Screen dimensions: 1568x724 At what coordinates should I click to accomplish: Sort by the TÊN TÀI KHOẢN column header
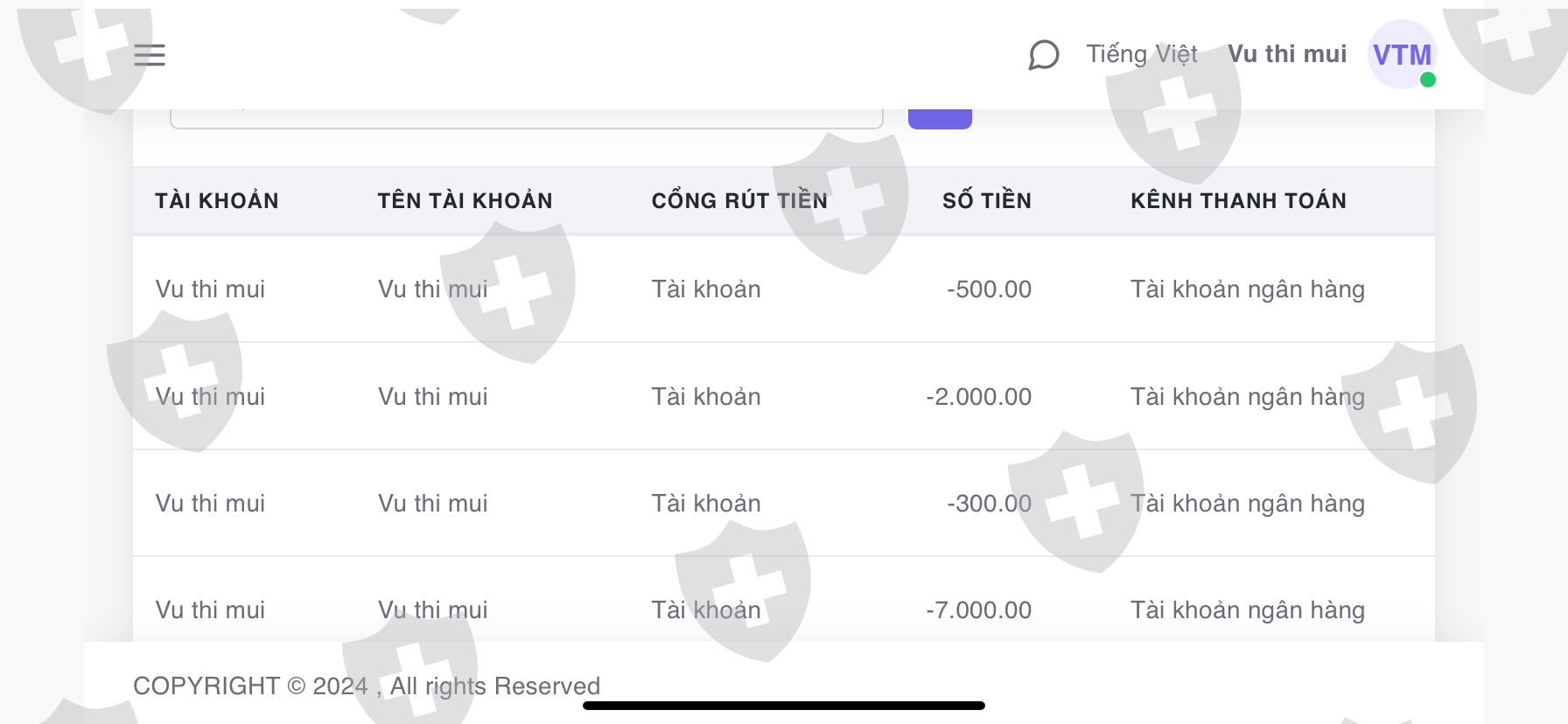pyautogui.click(x=465, y=201)
